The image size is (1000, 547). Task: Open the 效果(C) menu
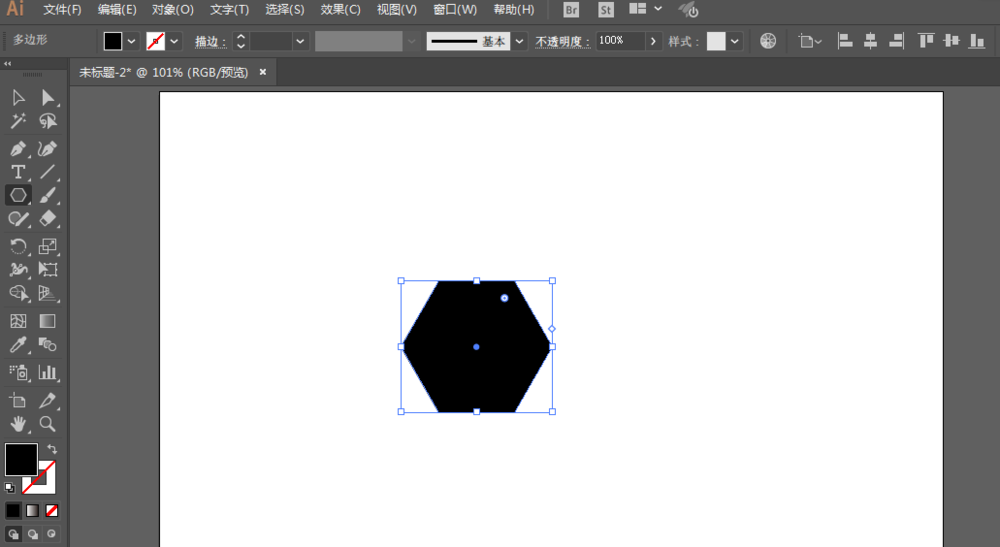tap(340, 10)
